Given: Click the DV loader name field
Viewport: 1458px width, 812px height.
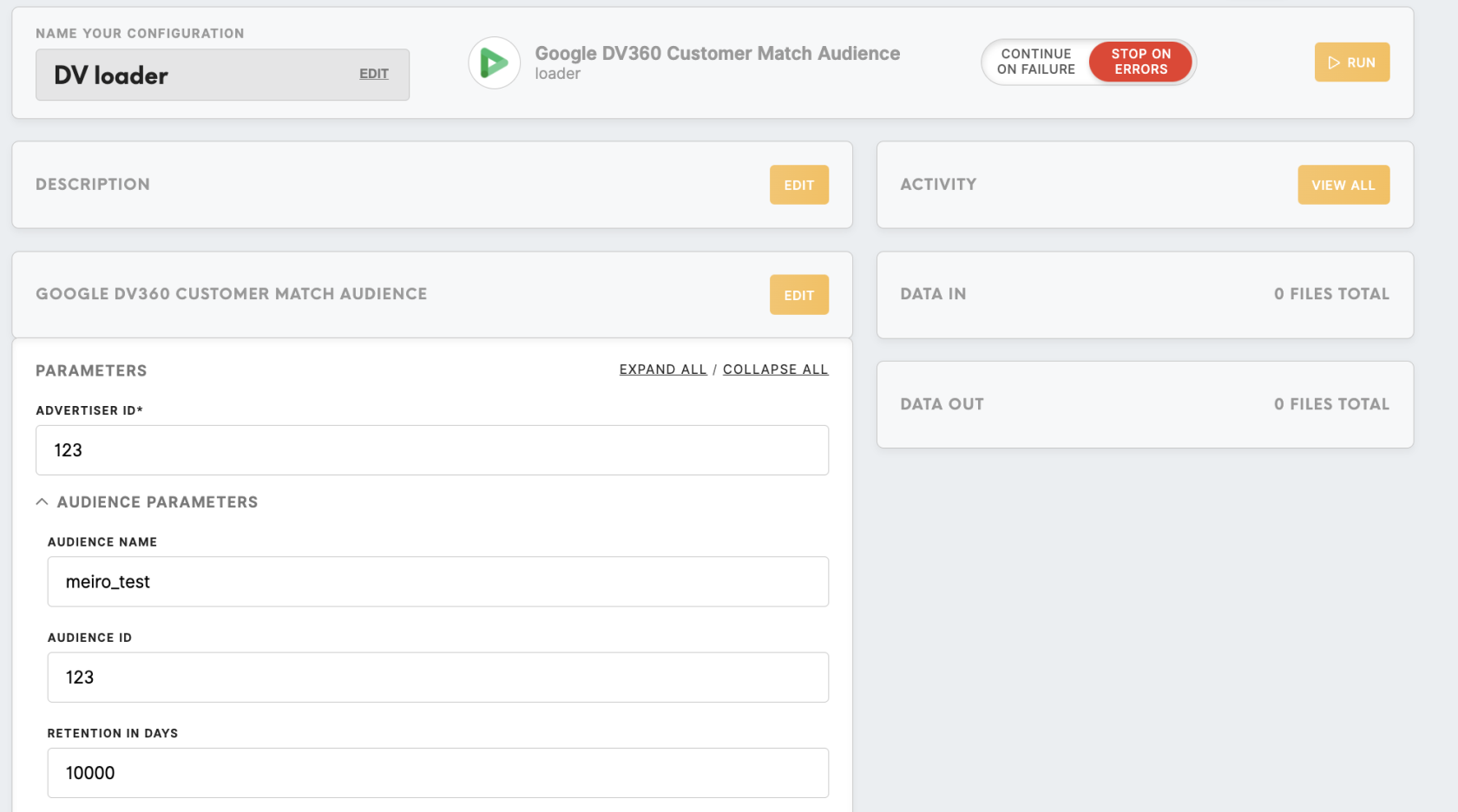Looking at the screenshot, I should tap(222, 75).
